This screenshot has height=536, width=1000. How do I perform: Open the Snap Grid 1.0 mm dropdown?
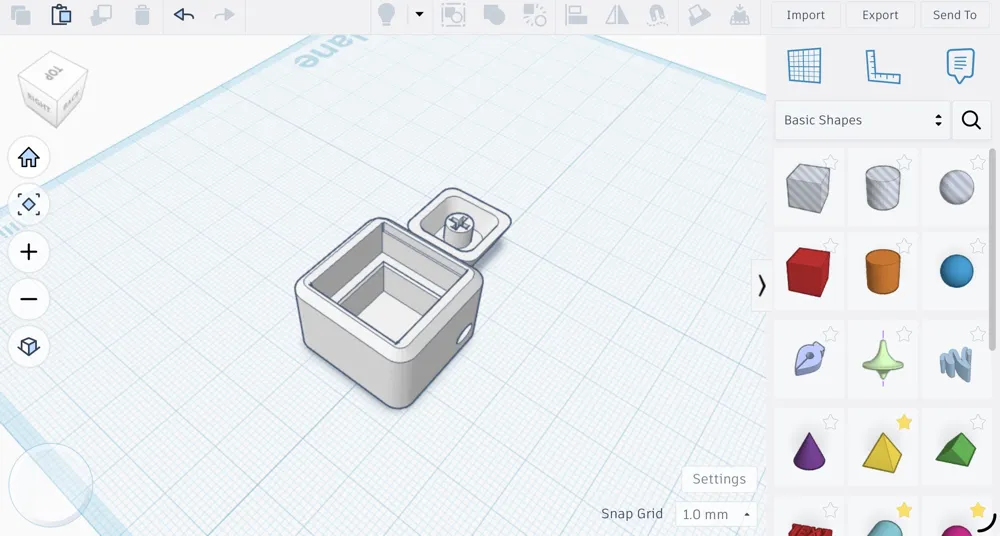tap(715, 514)
